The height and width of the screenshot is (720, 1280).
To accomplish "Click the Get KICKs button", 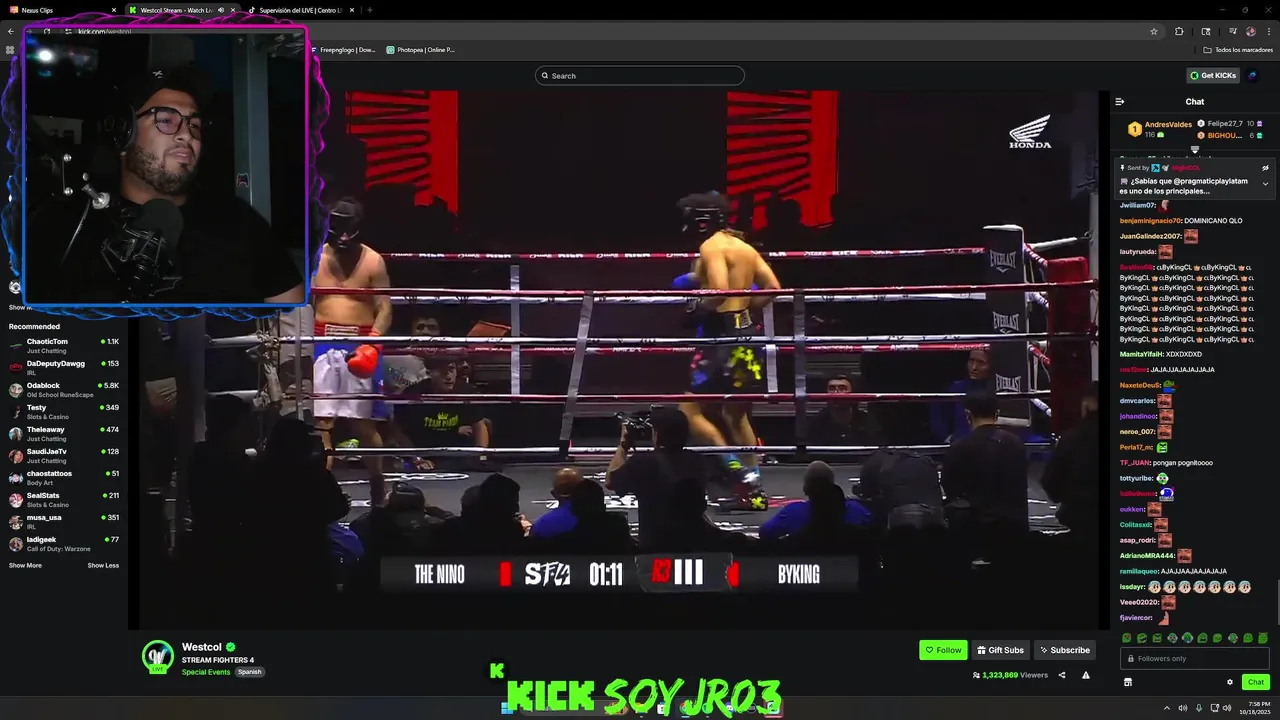I will (1213, 75).
